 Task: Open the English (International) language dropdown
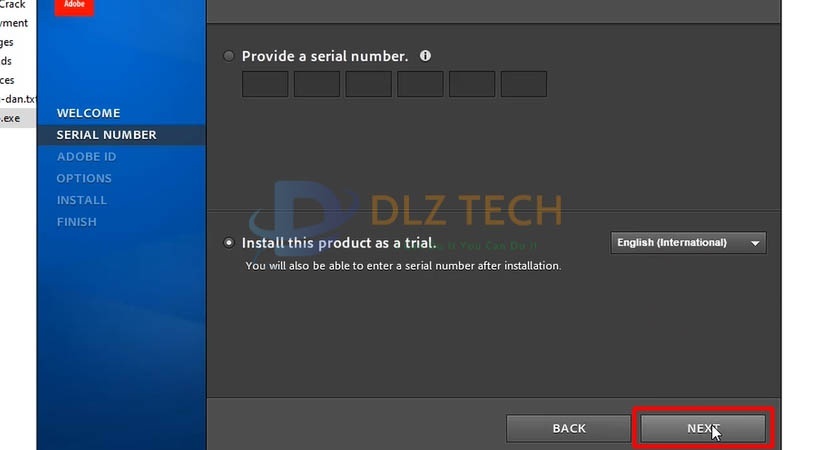coord(688,243)
